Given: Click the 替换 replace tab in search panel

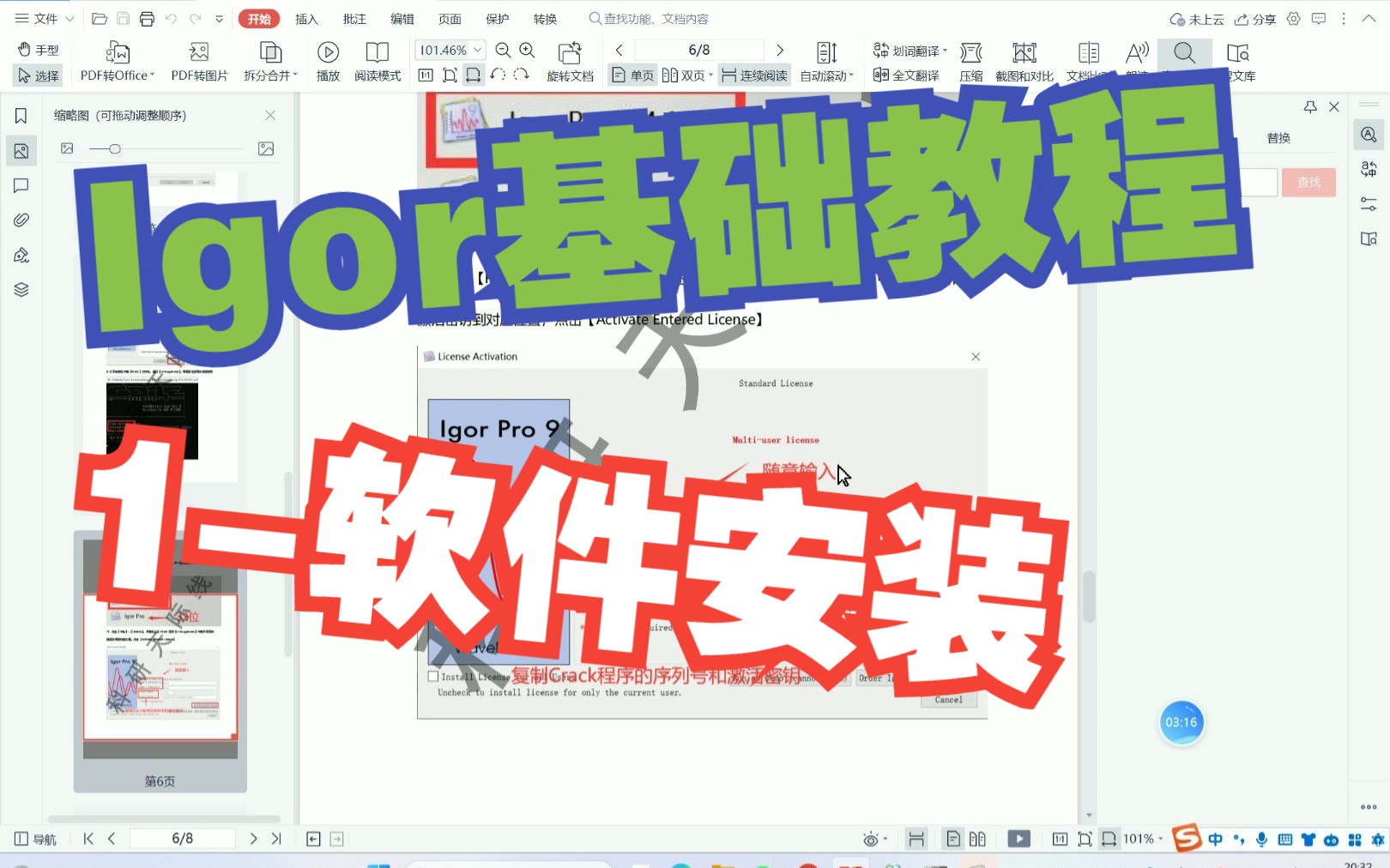Looking at the screenshot, I should [x=1278, y=138].
